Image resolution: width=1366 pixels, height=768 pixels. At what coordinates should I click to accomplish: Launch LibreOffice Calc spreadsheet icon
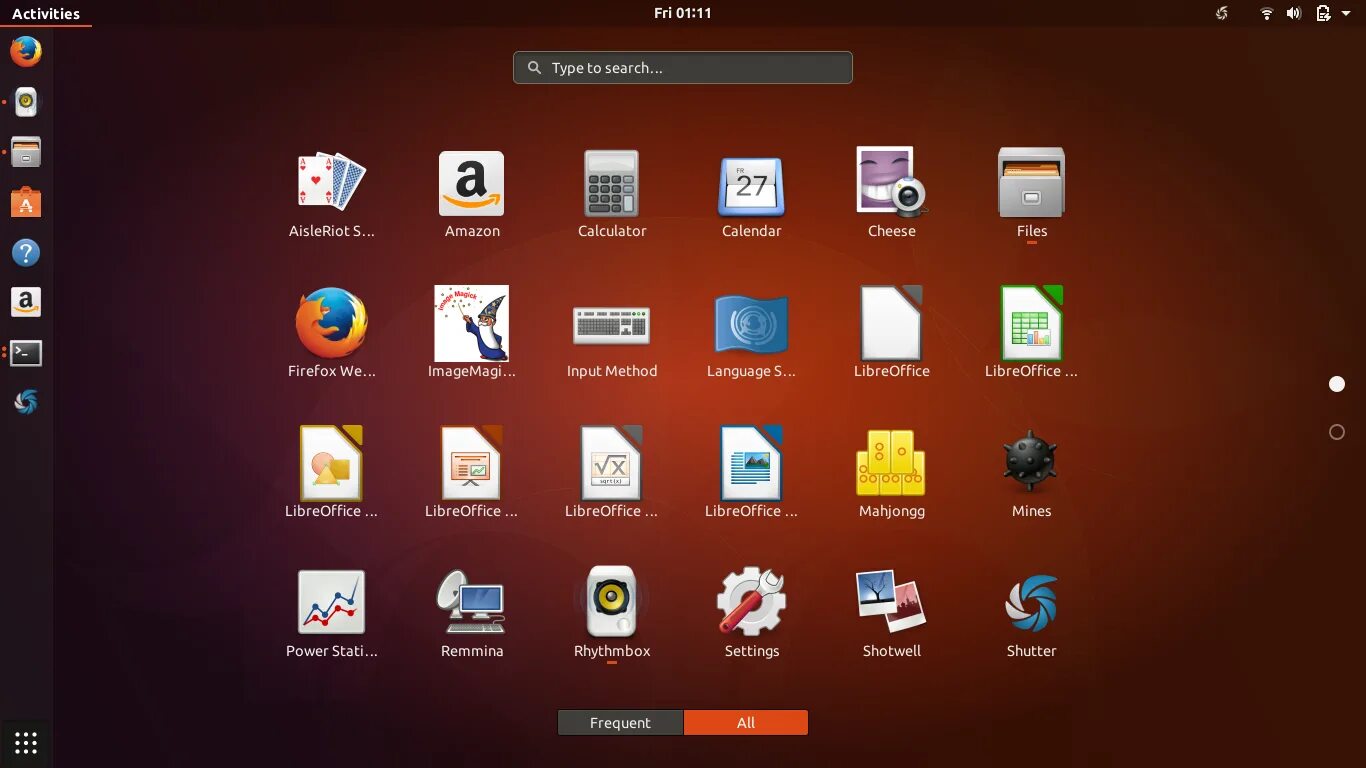pyautogui.click(x=1032, y=335)
